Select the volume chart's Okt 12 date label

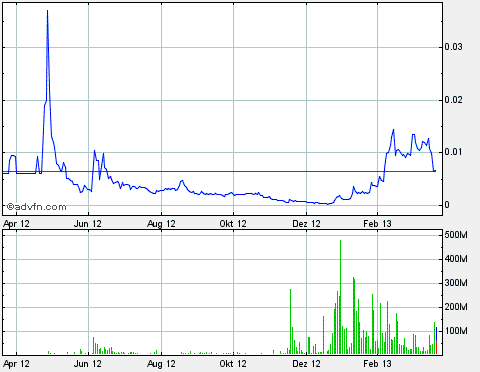[x=233, y=363]
